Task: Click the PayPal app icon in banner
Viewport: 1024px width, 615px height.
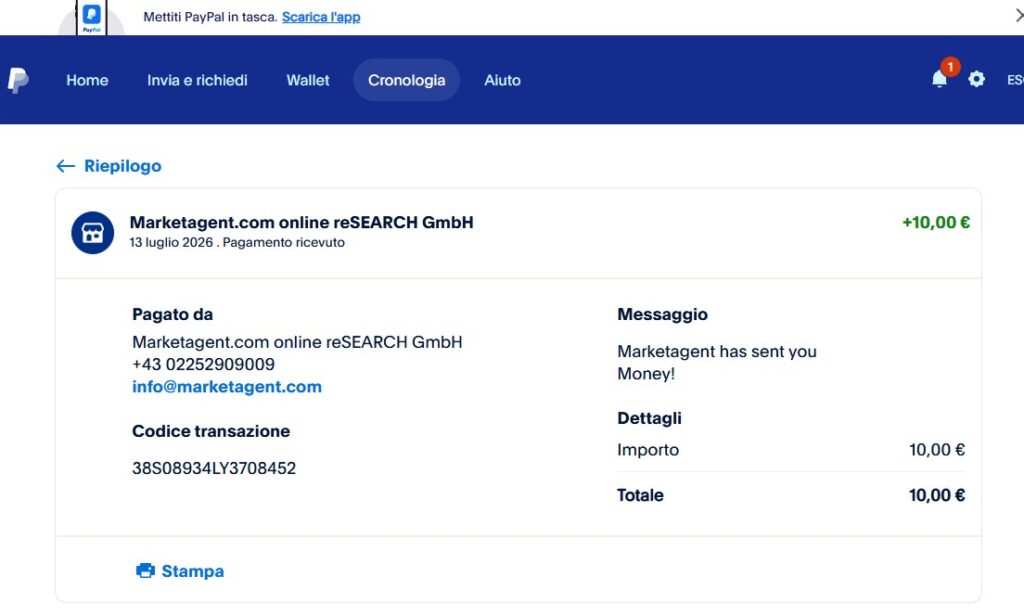Action: [x=91, y=17]
